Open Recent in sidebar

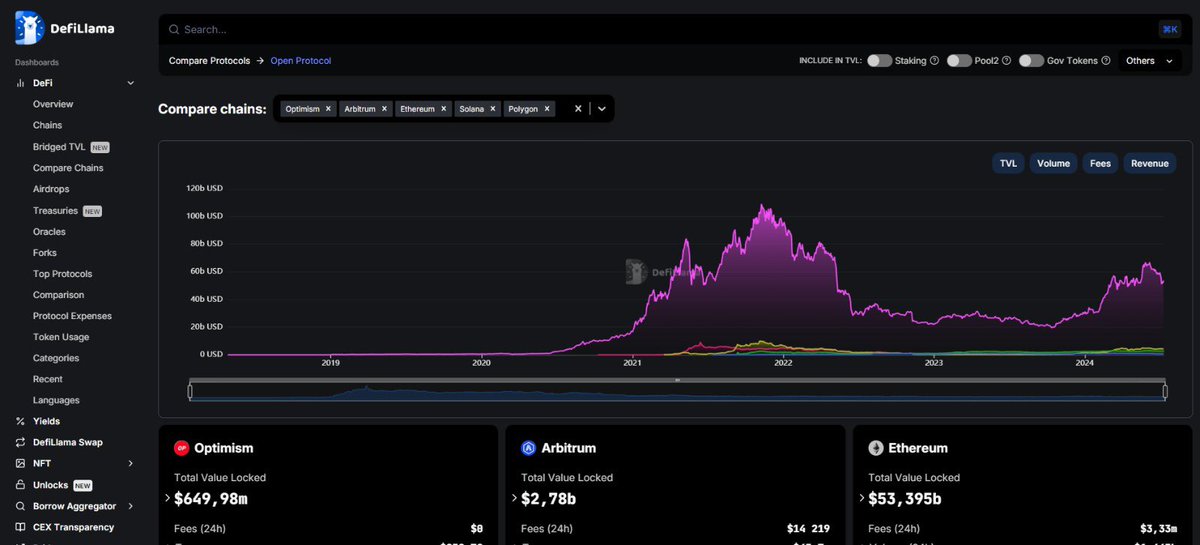48,379
